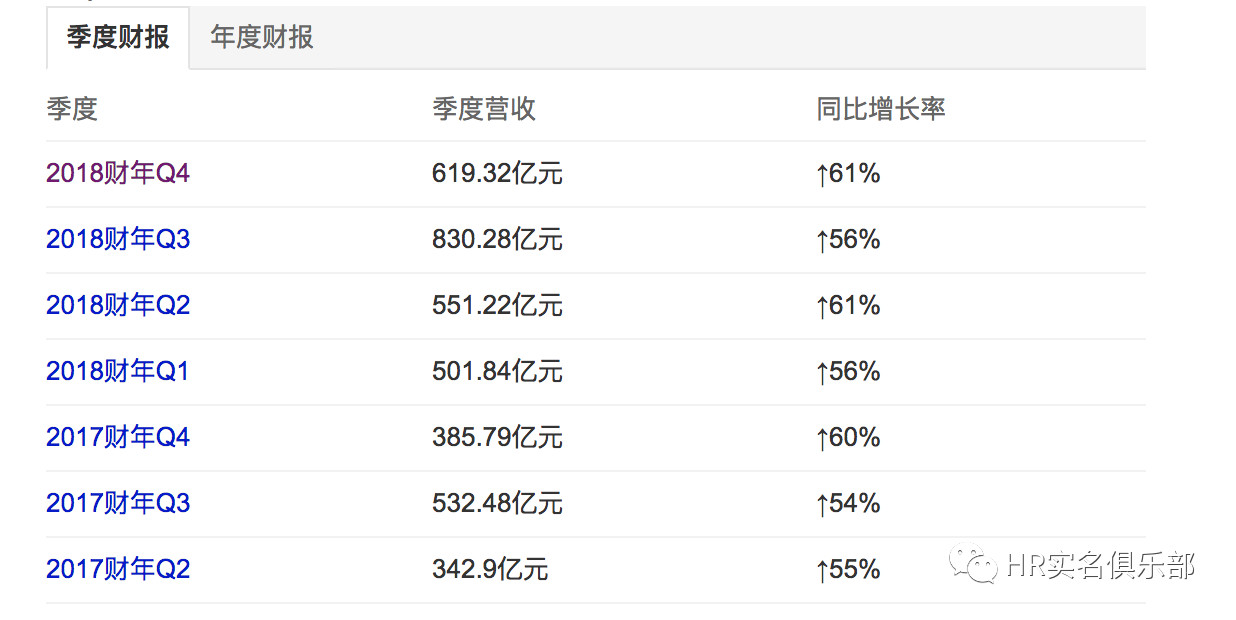Click the HR实名俱乐部 watermark text
Viewport: 1236px width, 620px height.
pos(1100,566)
